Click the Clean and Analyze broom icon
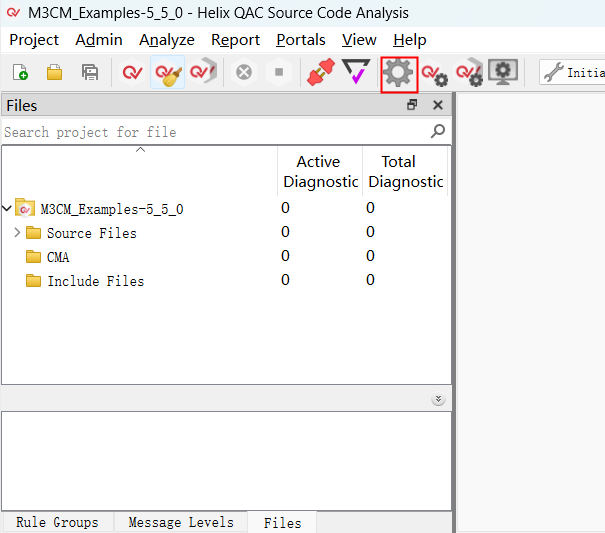Image resolution: width=605 pixels, height=533 pixels. tap(167, 72)
